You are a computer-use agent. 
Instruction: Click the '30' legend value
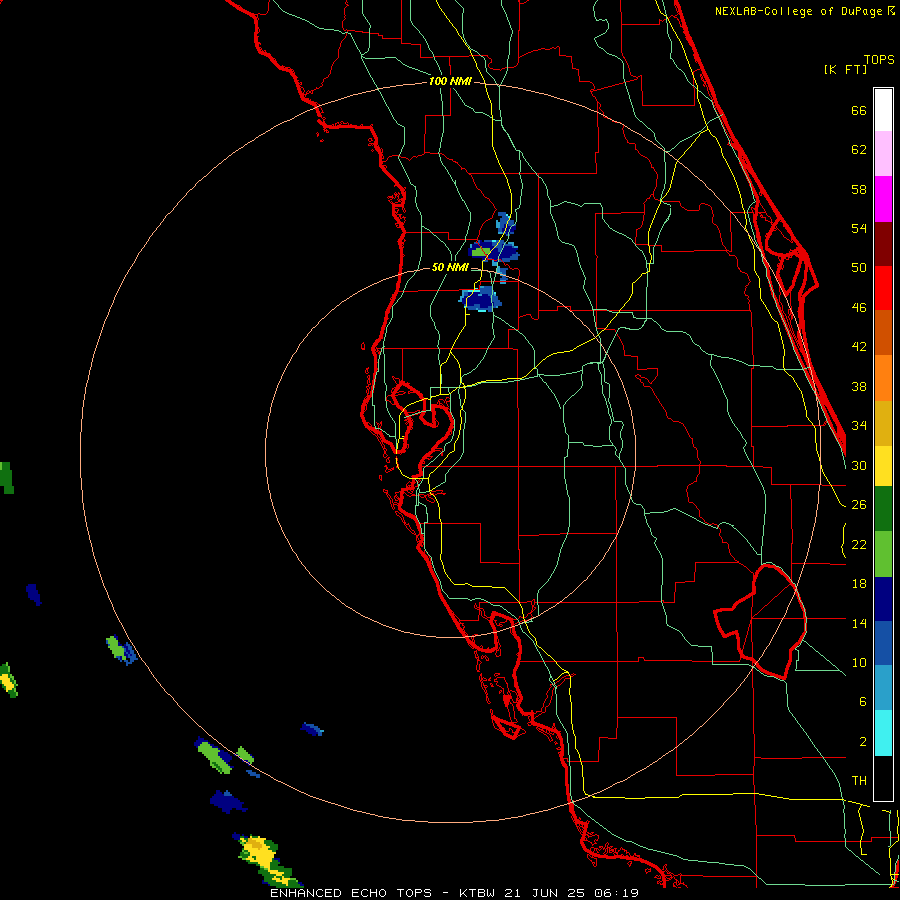tap(859, 465)
